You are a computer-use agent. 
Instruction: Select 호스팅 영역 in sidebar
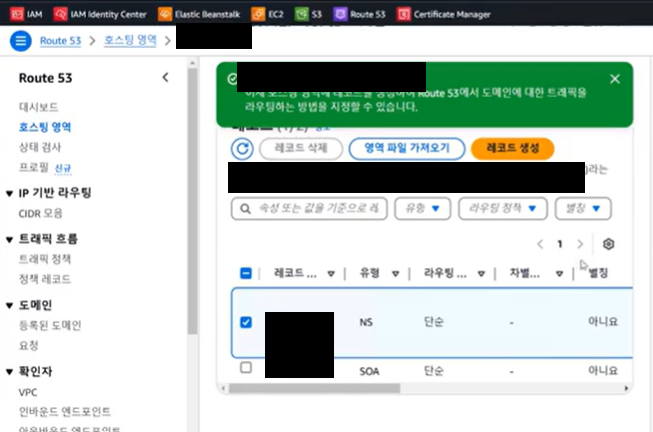pos(45,127)
